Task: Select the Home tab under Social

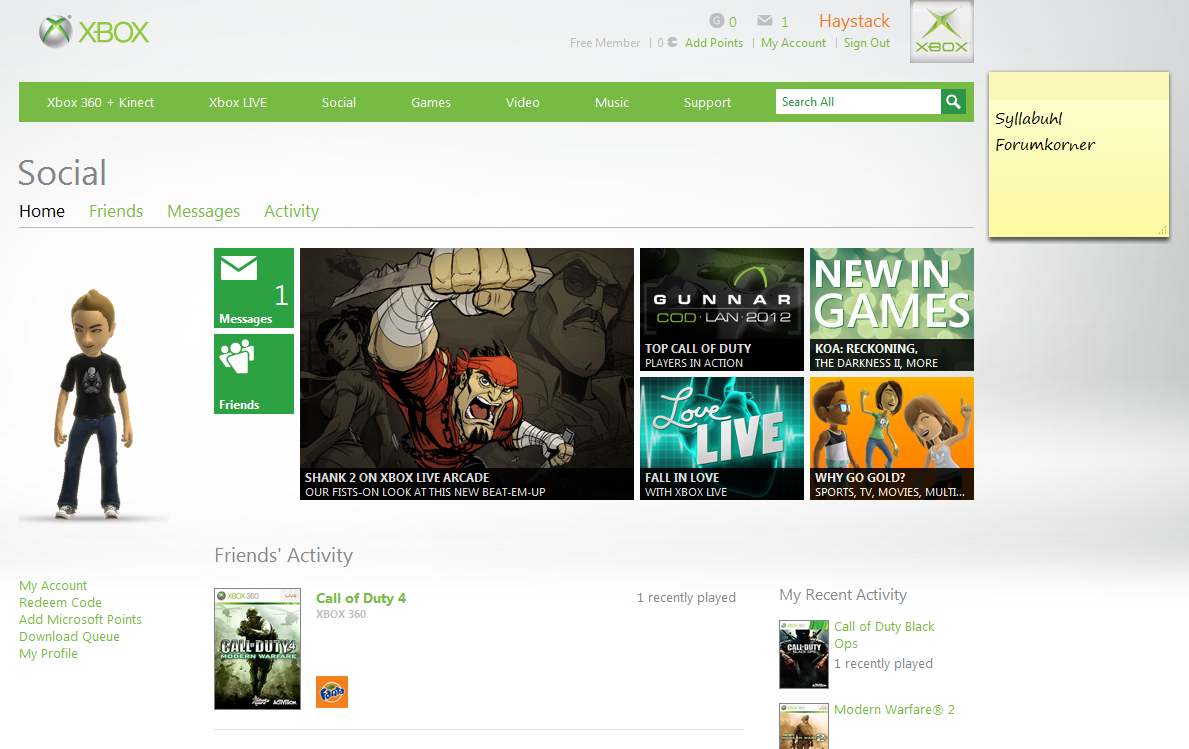Action: pos(42,212)
